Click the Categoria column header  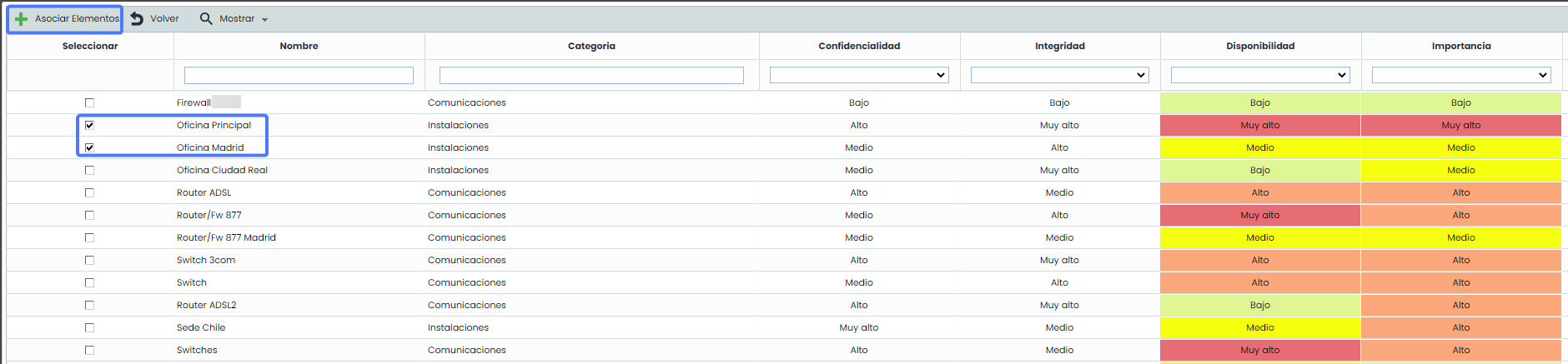[x=591, y=46]
